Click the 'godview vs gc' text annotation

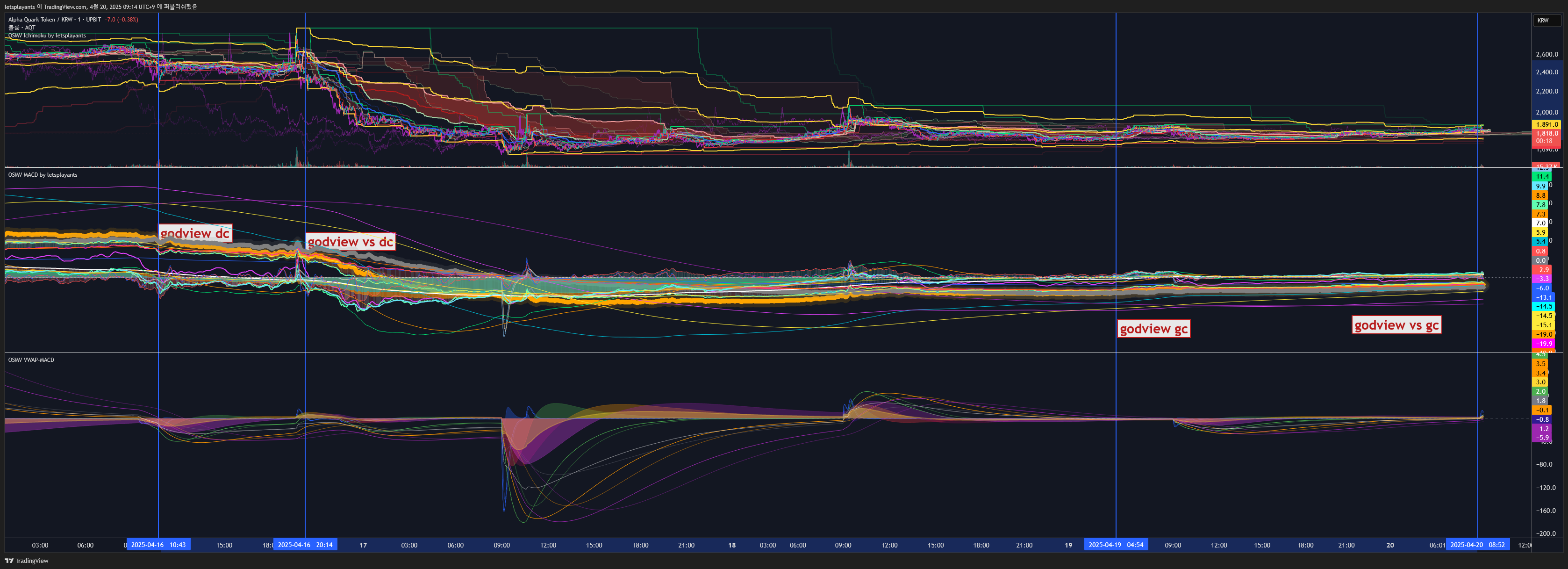point(1396,324)
